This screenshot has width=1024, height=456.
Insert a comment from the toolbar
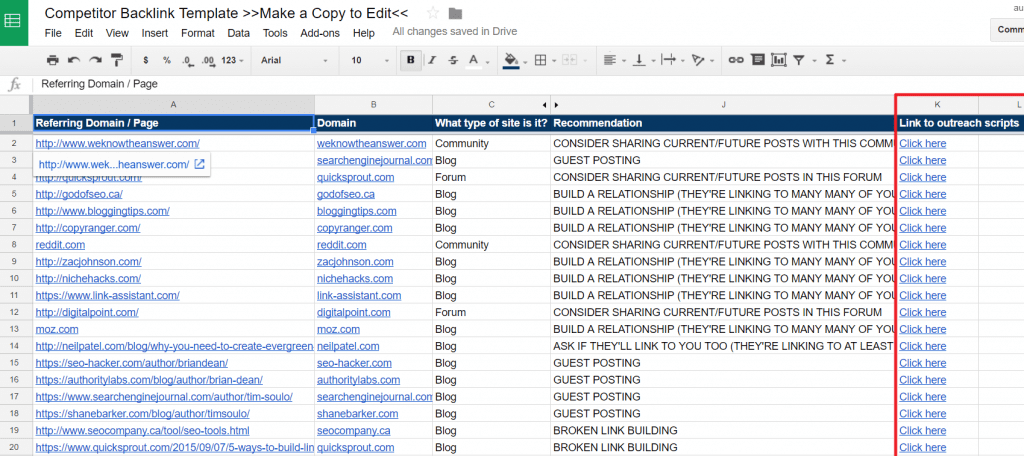click(x=758, y=60)
